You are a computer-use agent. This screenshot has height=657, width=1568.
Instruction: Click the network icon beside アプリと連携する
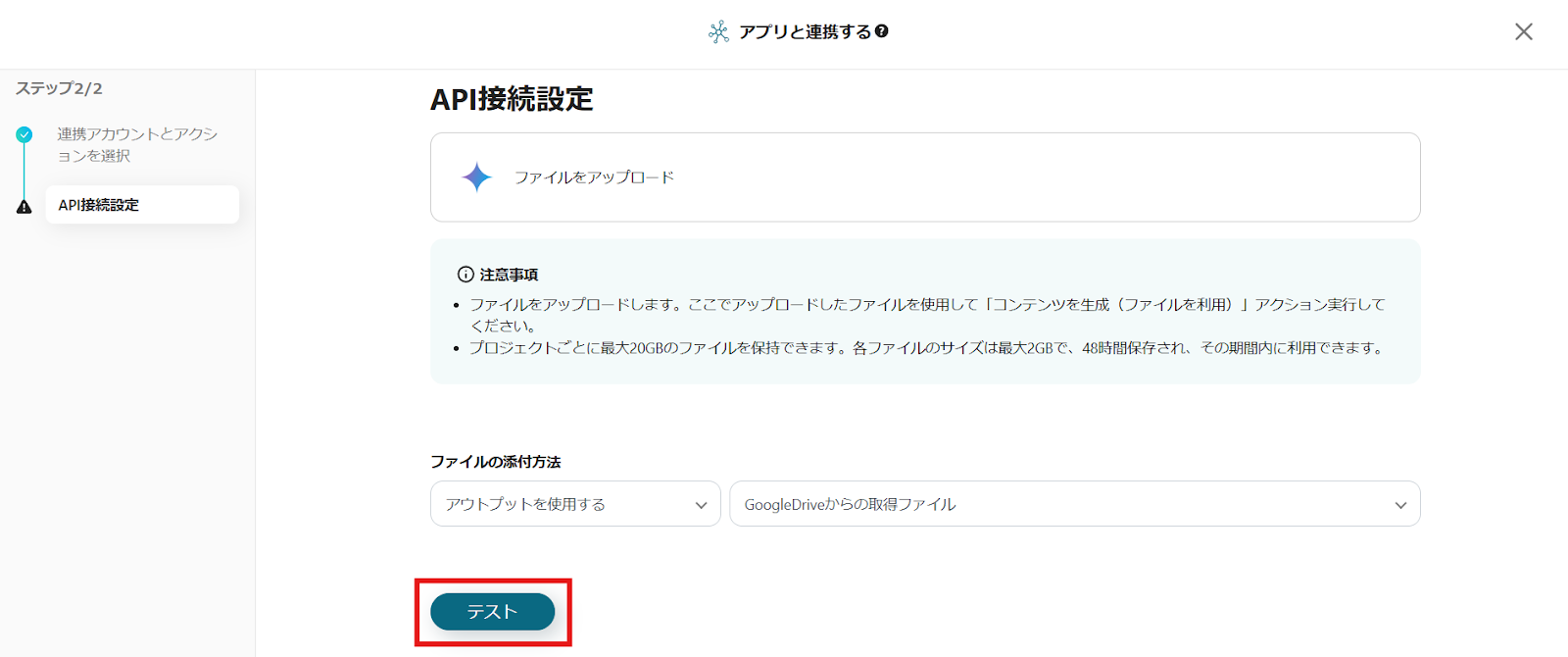718,31
